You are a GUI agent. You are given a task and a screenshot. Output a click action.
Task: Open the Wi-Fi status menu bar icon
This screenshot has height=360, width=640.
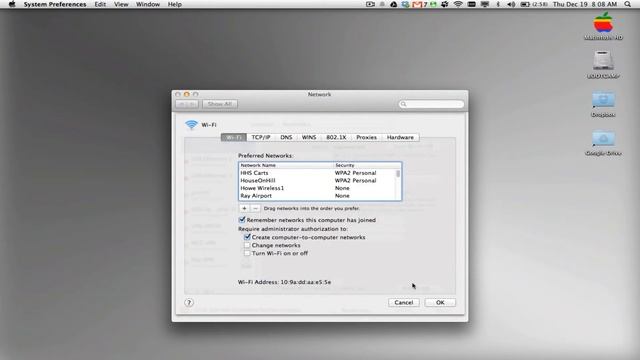pos(458,4)
